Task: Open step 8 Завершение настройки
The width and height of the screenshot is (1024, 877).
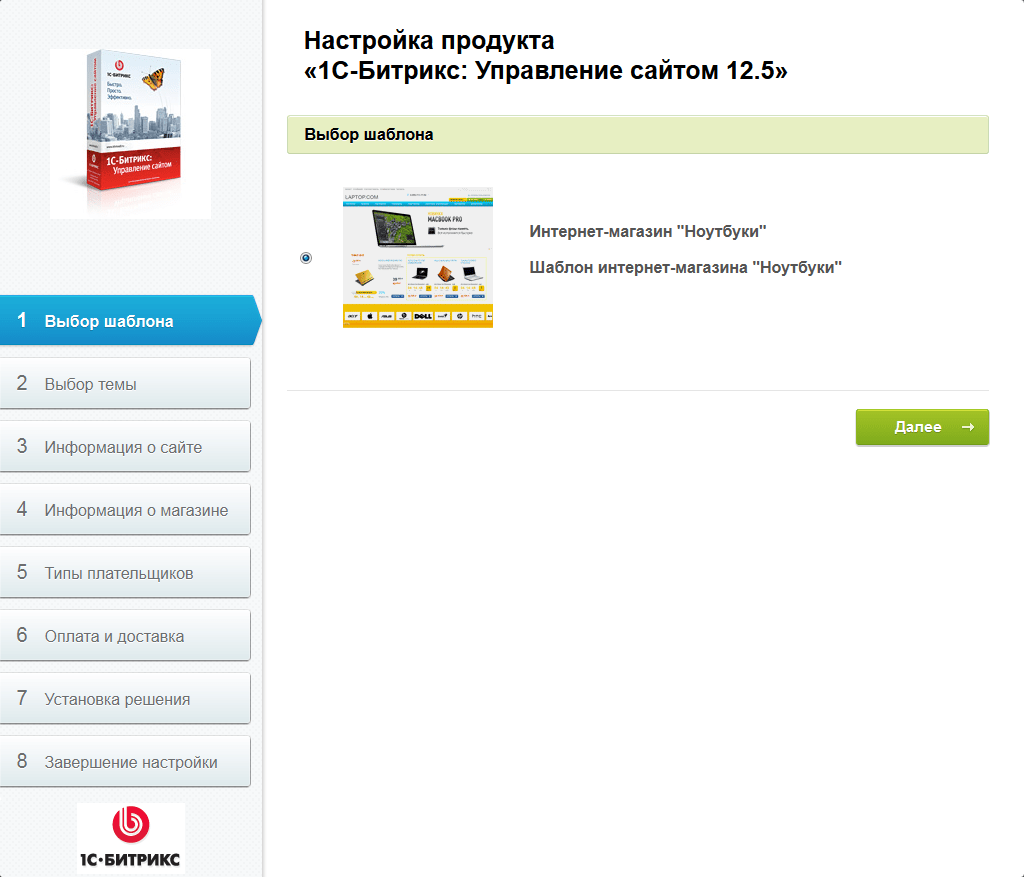Action: [x=125, y=761]
